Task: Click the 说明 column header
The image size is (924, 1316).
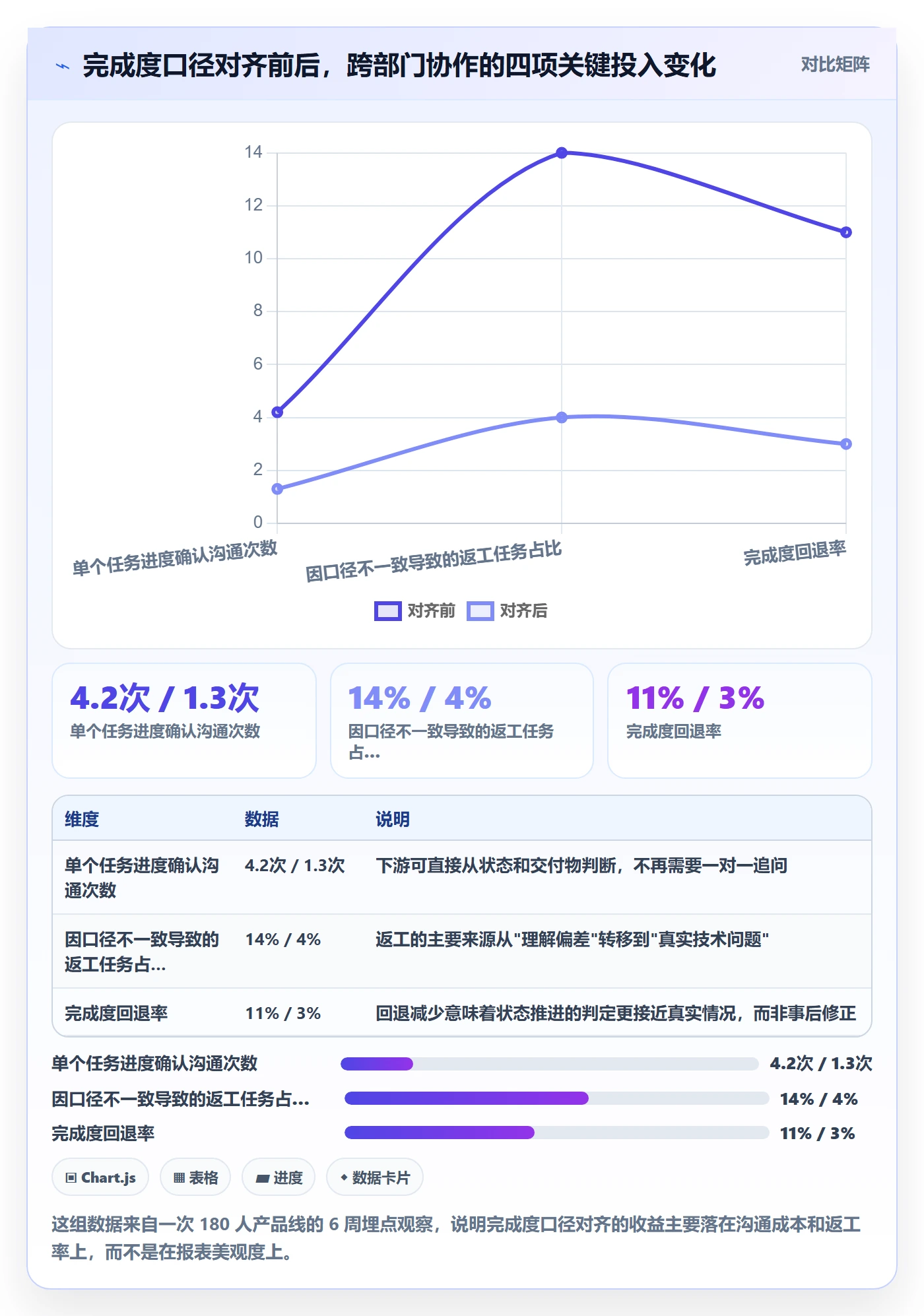Action: pos(393,819)
